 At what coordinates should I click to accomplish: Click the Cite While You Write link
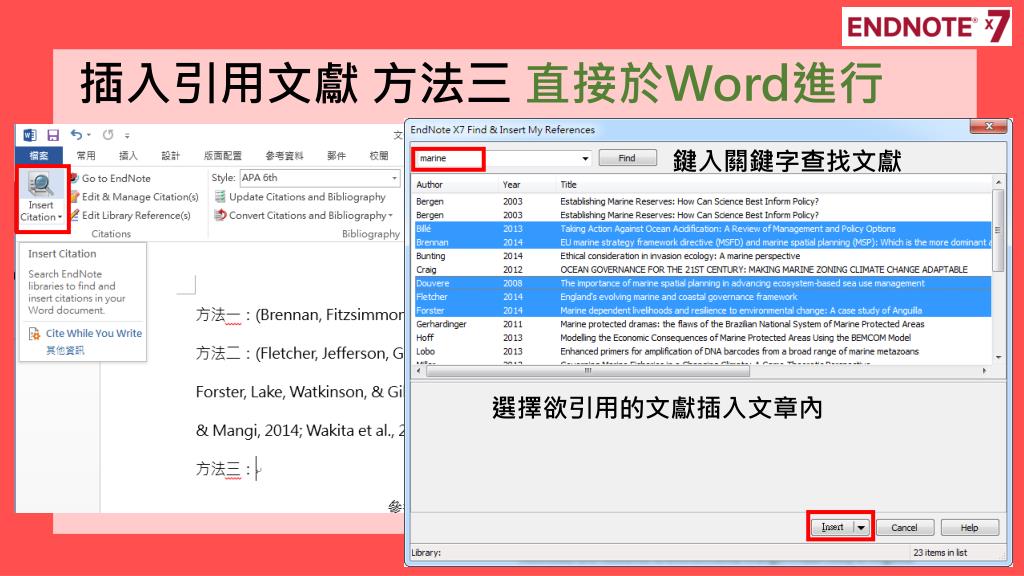[93, 333]
